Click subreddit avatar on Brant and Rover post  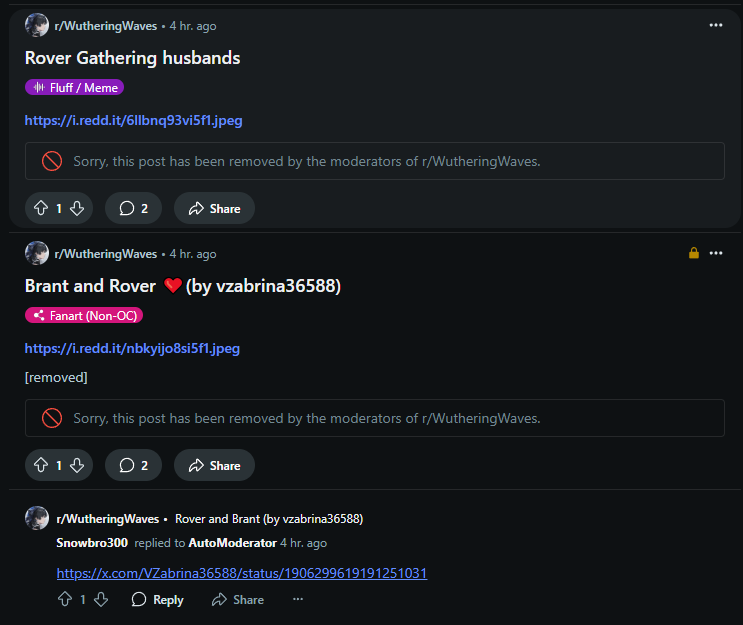[36, 253]
